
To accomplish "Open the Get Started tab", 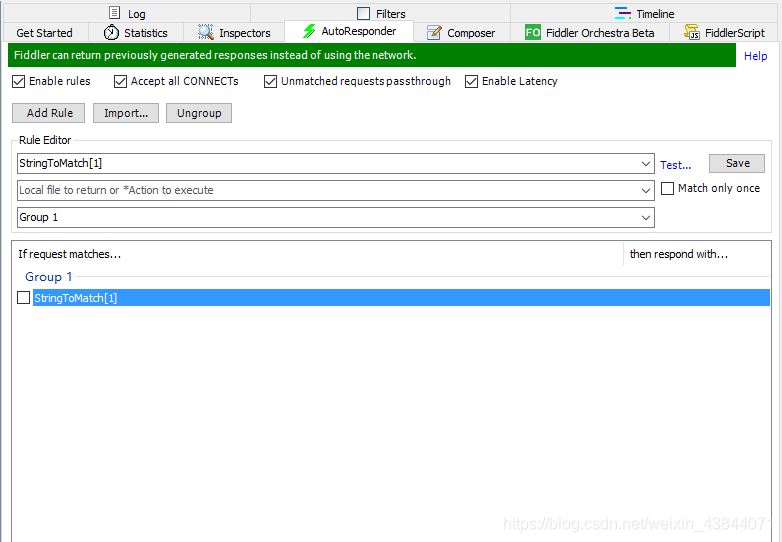I will click(x=44, y=33).
